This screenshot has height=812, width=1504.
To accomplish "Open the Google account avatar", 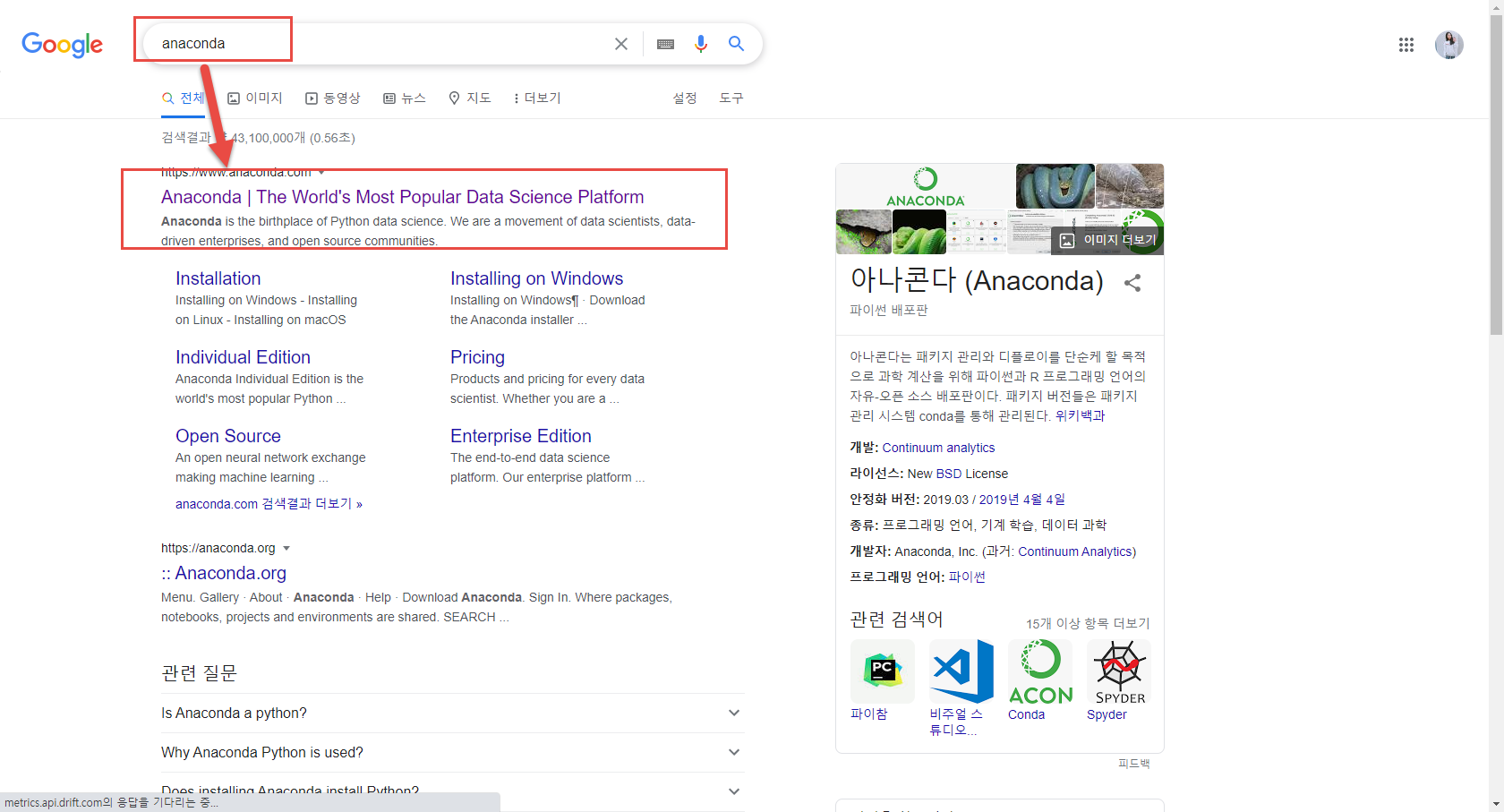I will tap(1449, 45).
